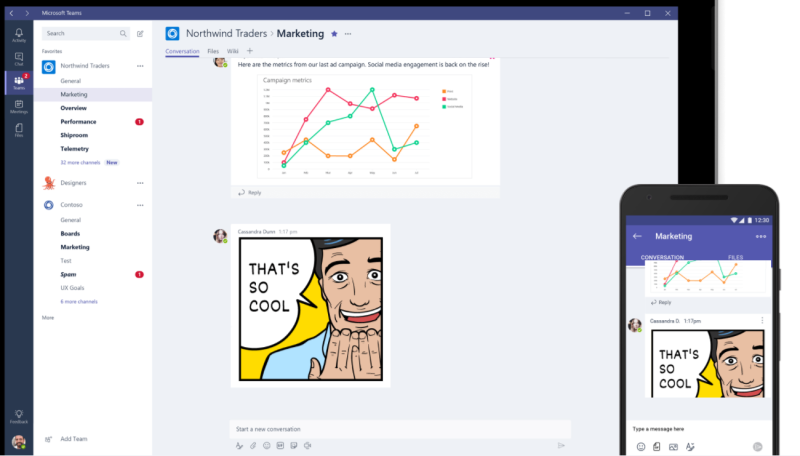Open the sticker picker in compose bar
The height and width of the screenshot is (456, 800).
[x=294, y=445]
